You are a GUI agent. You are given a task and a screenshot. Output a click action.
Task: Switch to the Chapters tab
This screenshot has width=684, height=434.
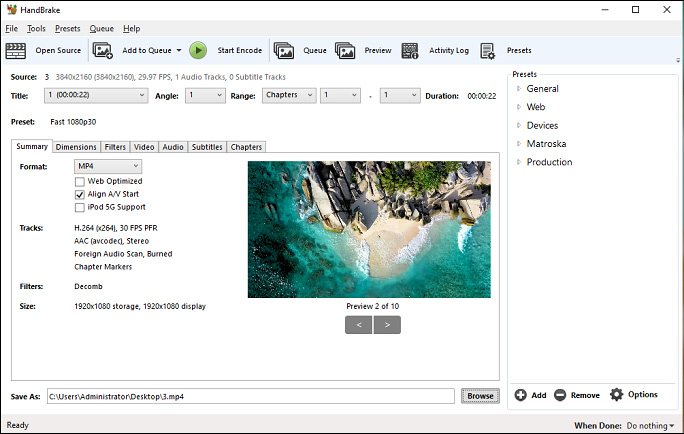[x=246, y=147]
